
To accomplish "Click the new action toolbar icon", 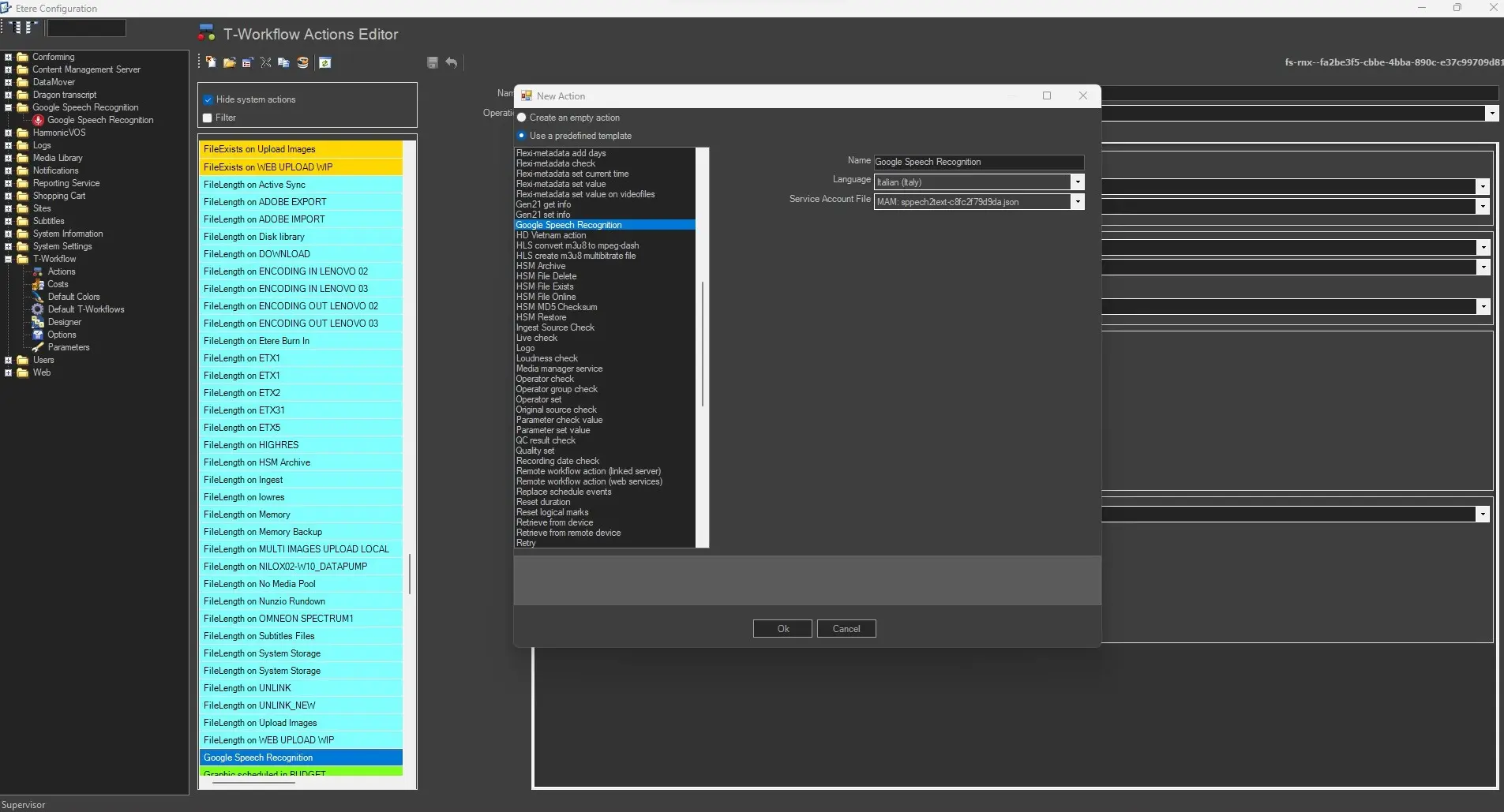I will [x=211, y=62].
